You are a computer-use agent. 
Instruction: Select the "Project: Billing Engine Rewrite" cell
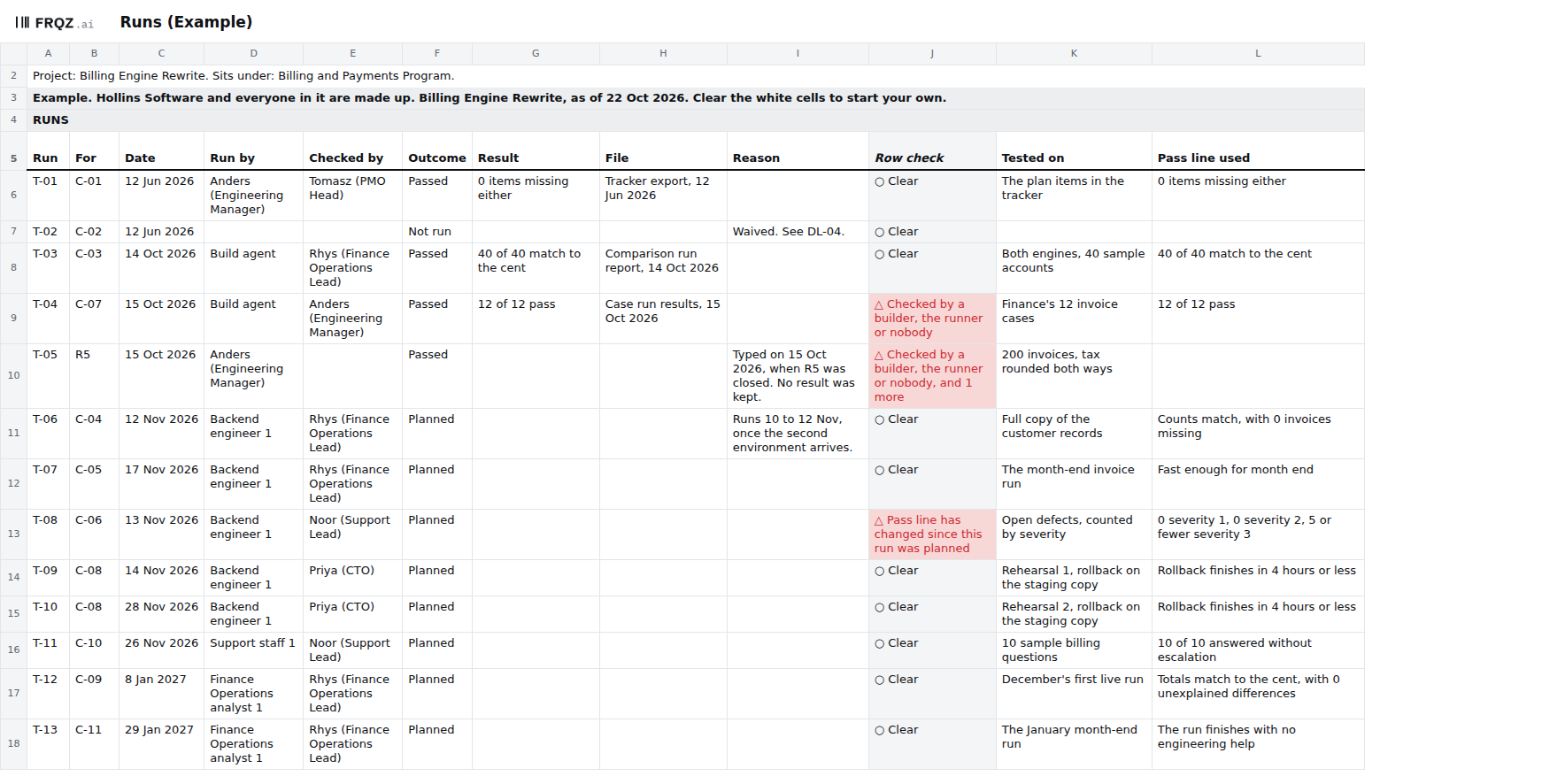[x=696, y=76]
